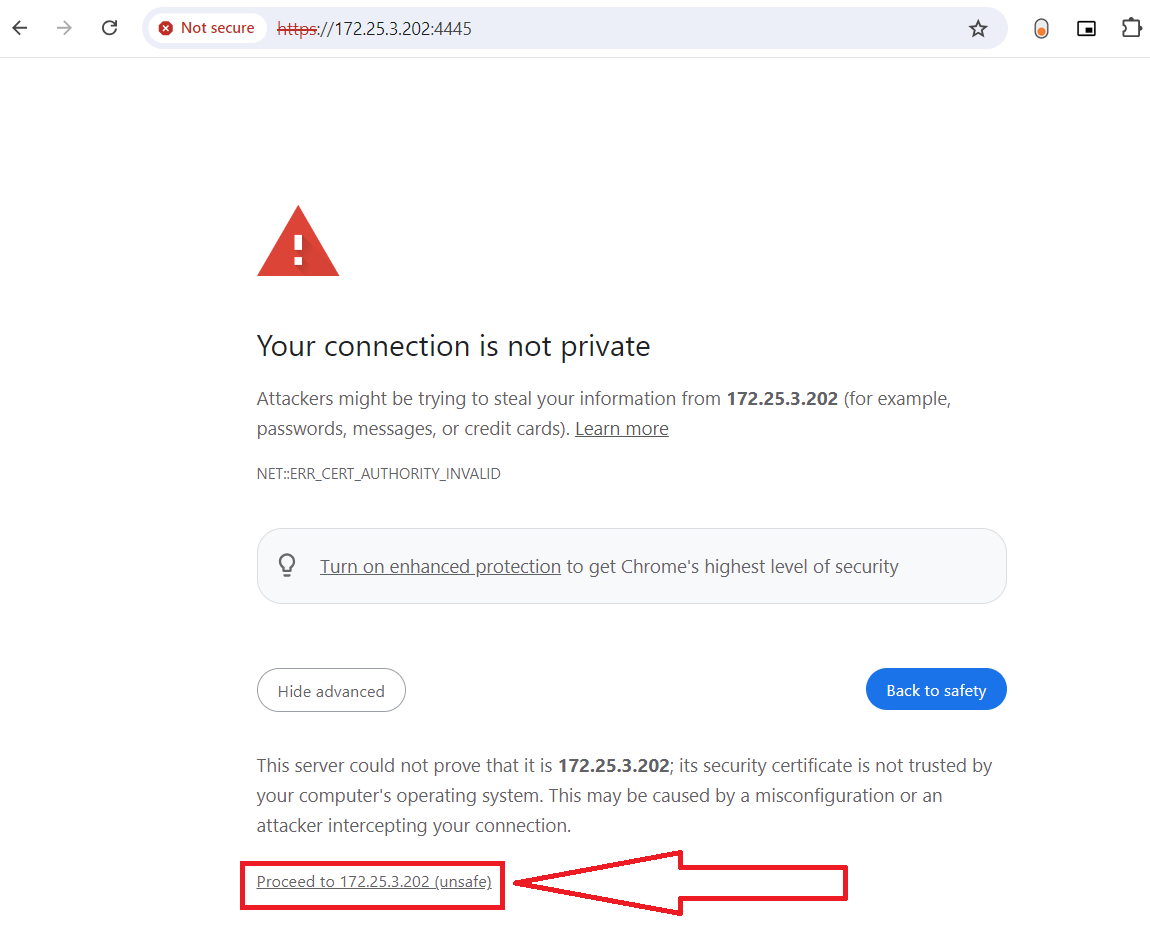The image size is (1150, 942).
Task: Click the browser back arrow
Action: [20, 28]
